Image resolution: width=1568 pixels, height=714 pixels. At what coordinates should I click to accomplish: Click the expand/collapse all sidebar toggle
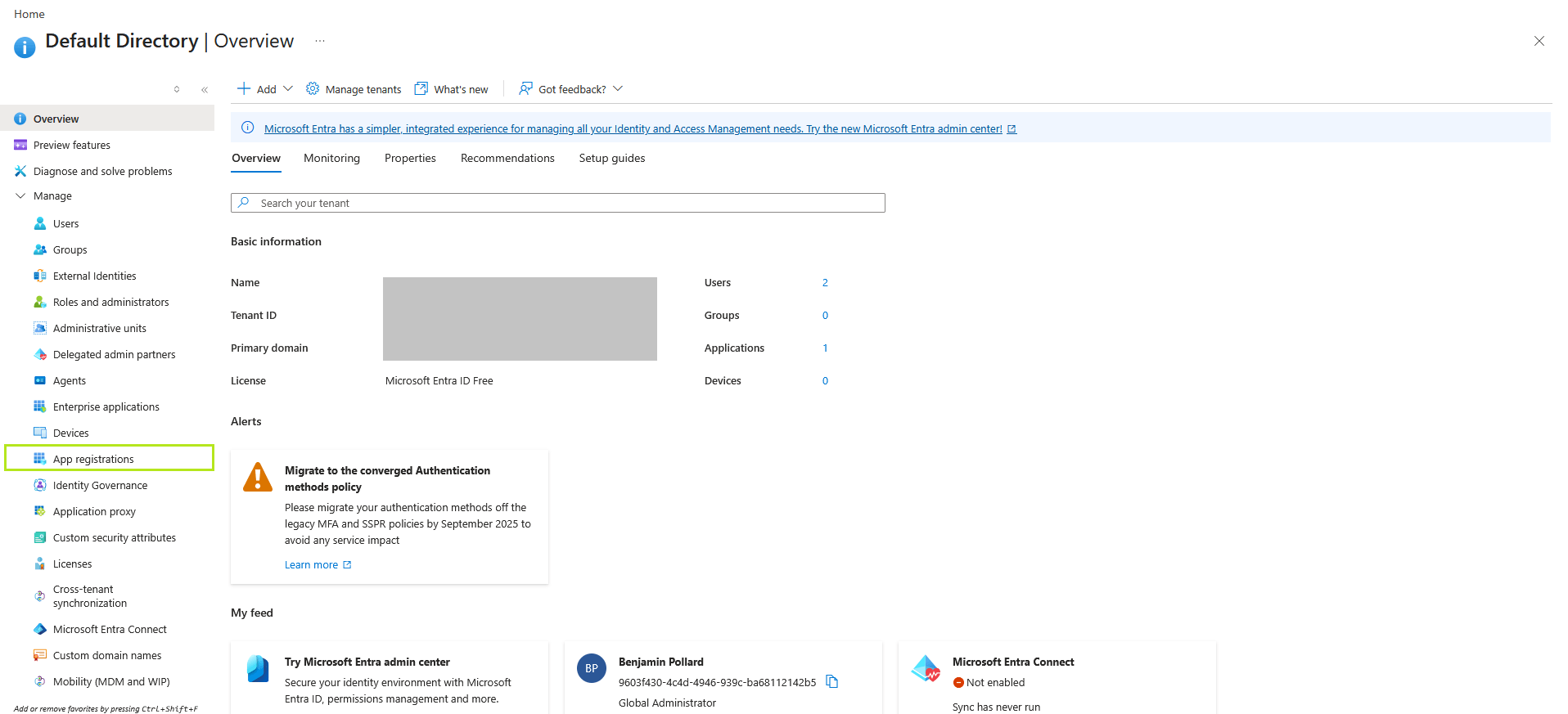(x=177, y=89)
